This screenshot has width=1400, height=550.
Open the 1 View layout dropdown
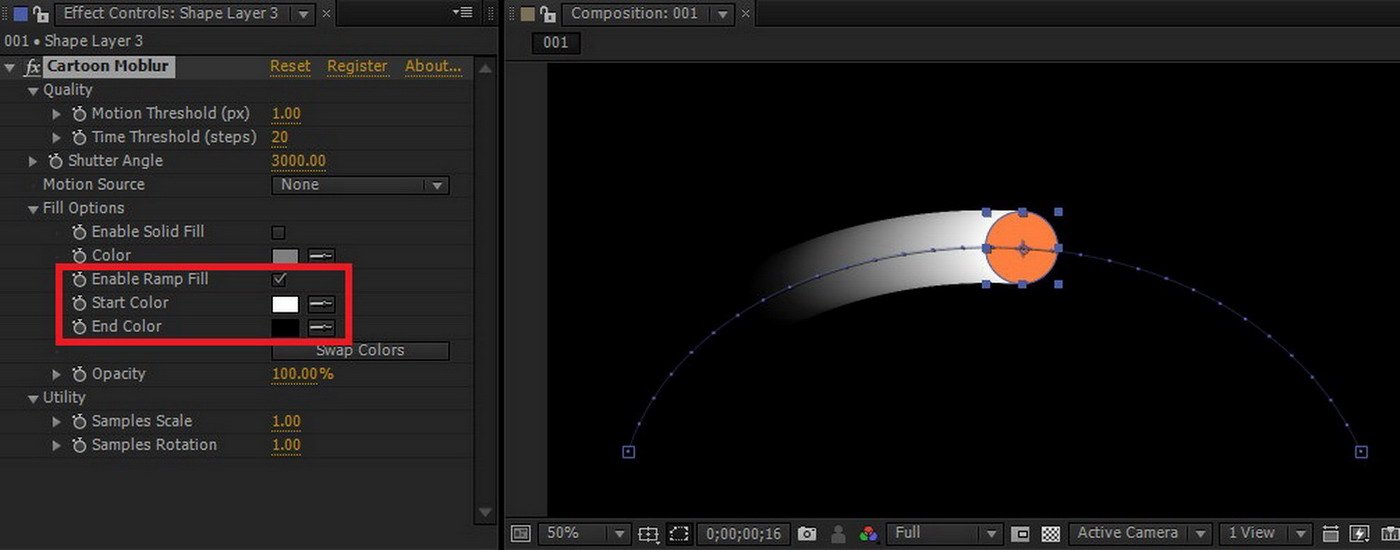(x=1265, y=534)
